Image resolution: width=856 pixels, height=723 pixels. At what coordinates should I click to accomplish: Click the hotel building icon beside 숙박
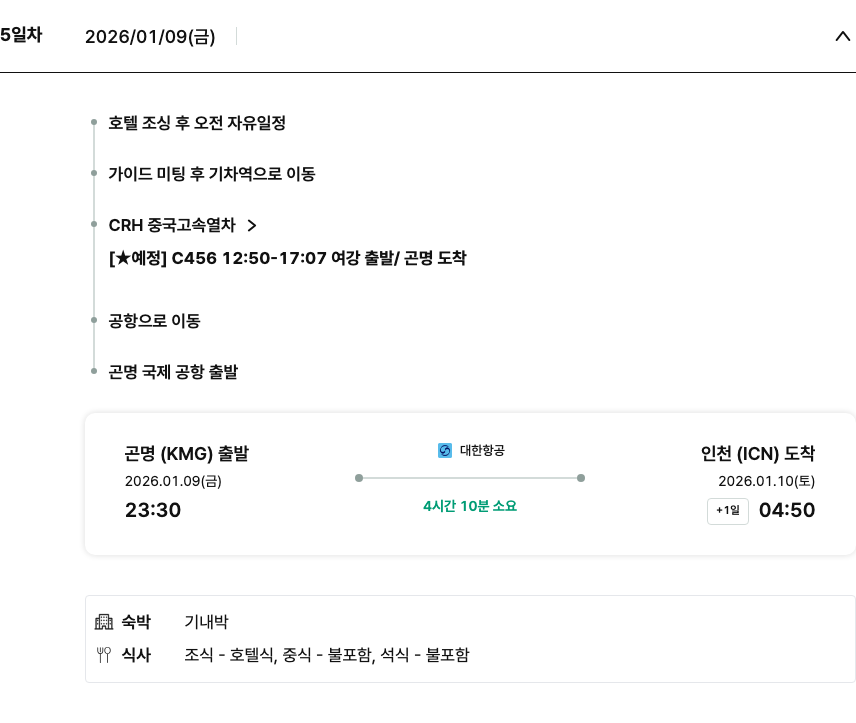tap(104, 622)
